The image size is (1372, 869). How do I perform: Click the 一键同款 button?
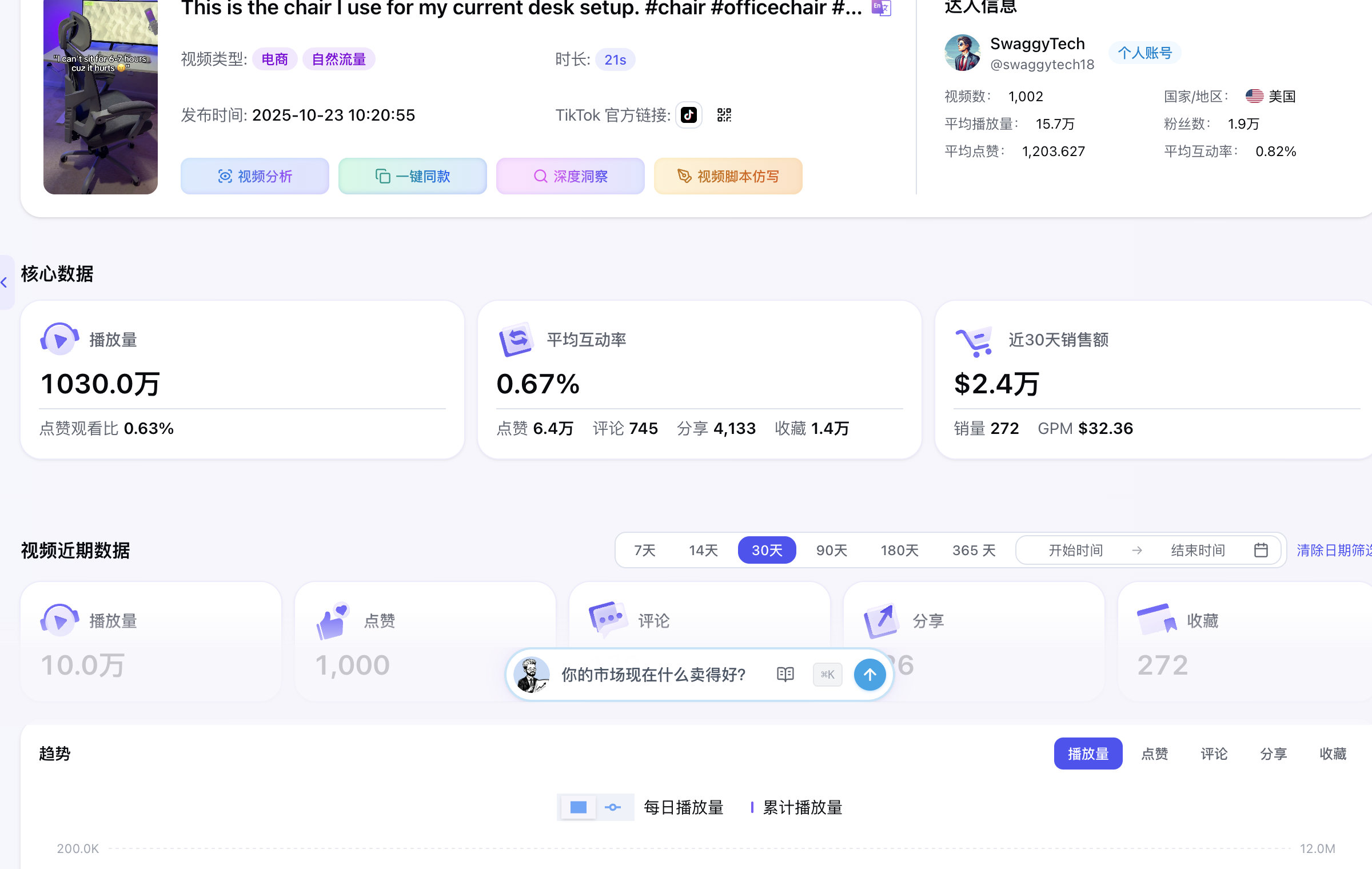pos(413,176)
